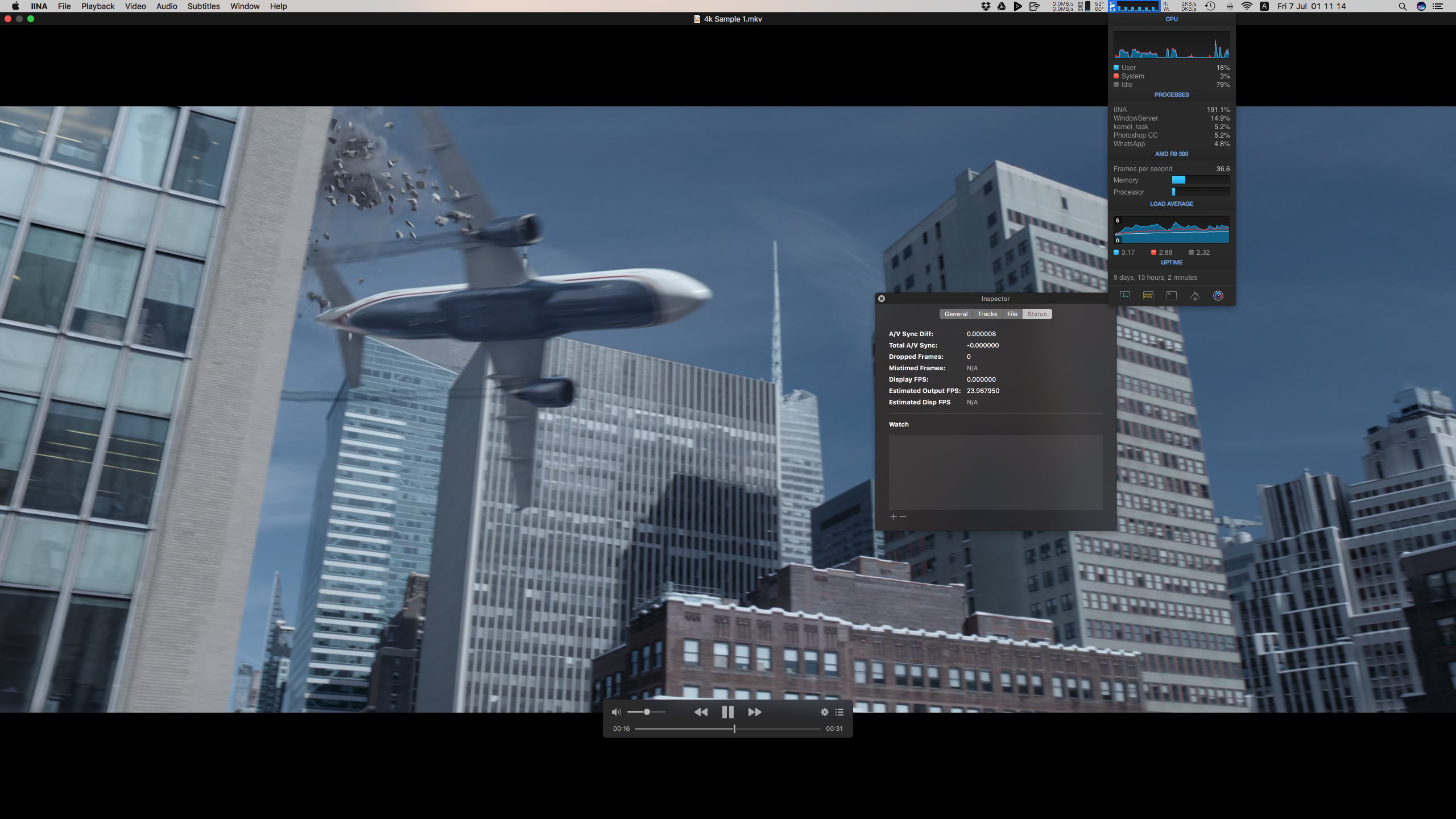The height and width of the screenshot is (819, 1456).
Task: Open the wireless display menu bar icon
Action: (1035, 6)
